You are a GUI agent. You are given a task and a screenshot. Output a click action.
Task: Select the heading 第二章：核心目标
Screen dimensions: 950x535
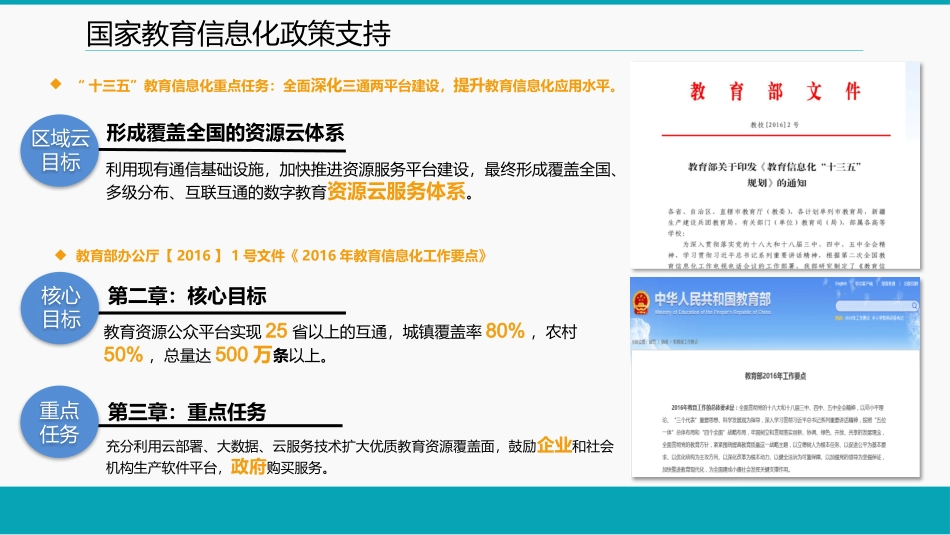point(187,296)
